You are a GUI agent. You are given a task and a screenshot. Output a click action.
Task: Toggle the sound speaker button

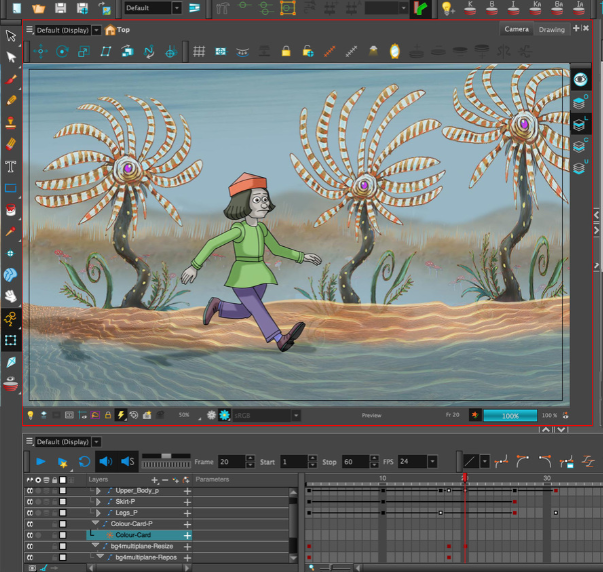point(104,461)
